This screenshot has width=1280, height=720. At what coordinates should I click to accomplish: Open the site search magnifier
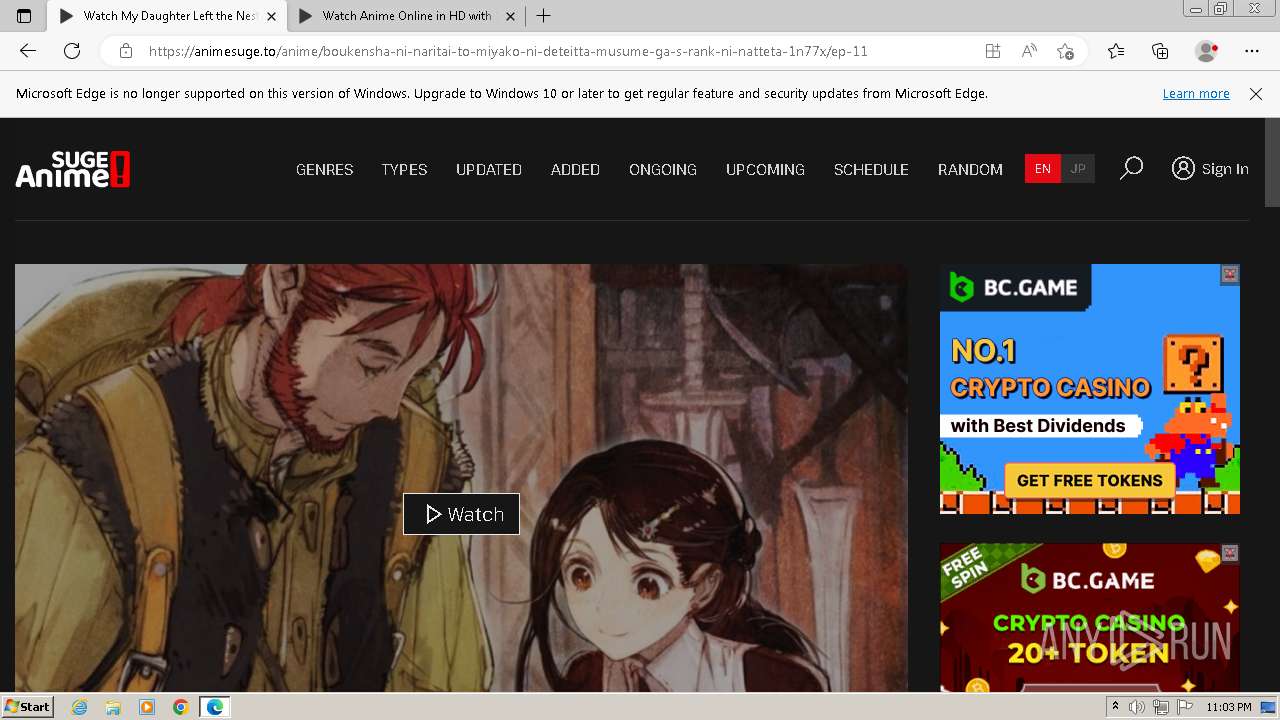pyautogui.click(x=1131, y=168)
